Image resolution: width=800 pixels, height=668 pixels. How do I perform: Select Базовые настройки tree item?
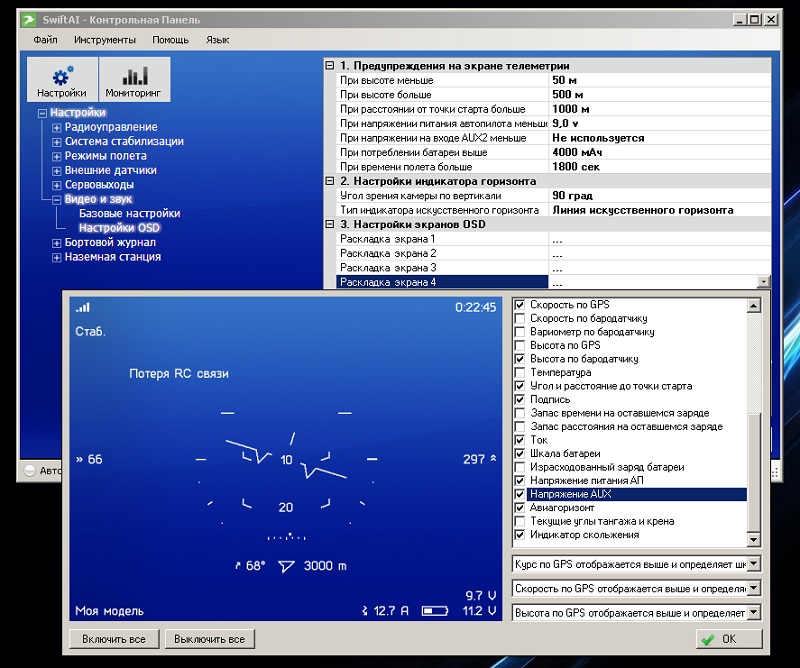point(130,213)
